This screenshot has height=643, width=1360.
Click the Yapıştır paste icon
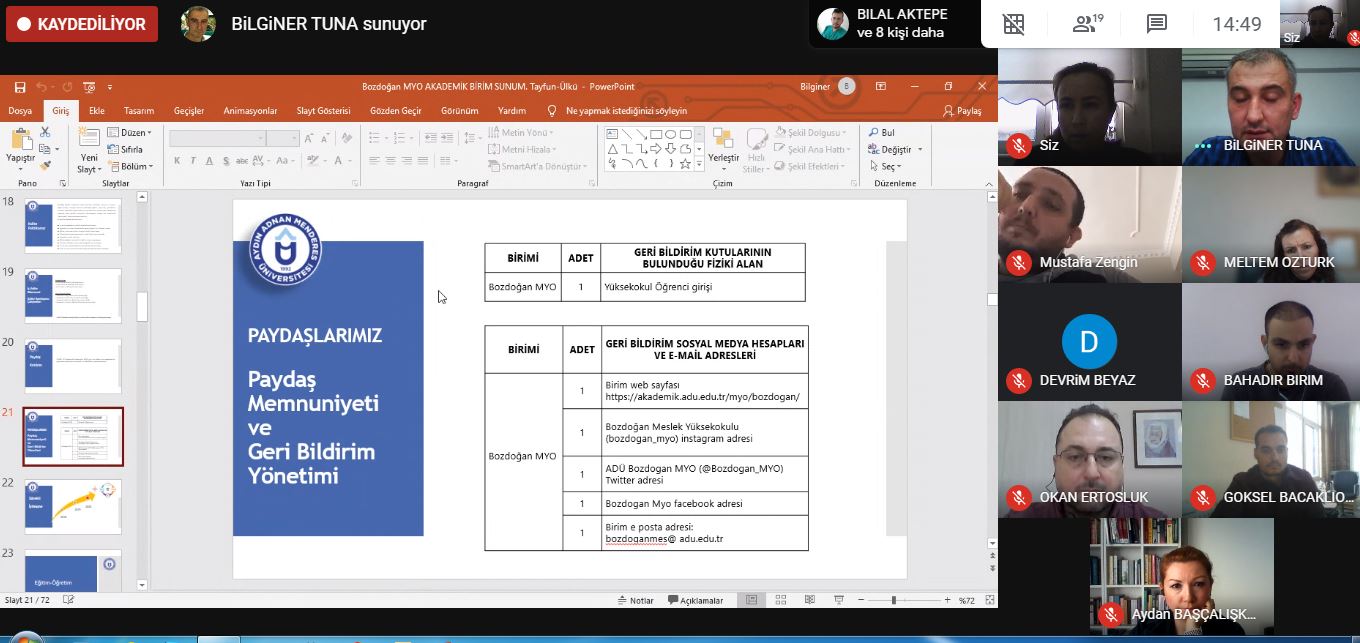[20, 143]
